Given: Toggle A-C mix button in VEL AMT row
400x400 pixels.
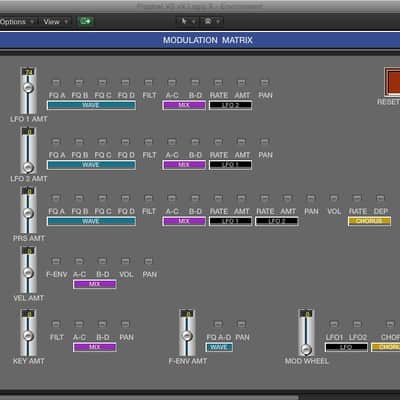Looking at the screenshot, I should click(x=79, y=261).
